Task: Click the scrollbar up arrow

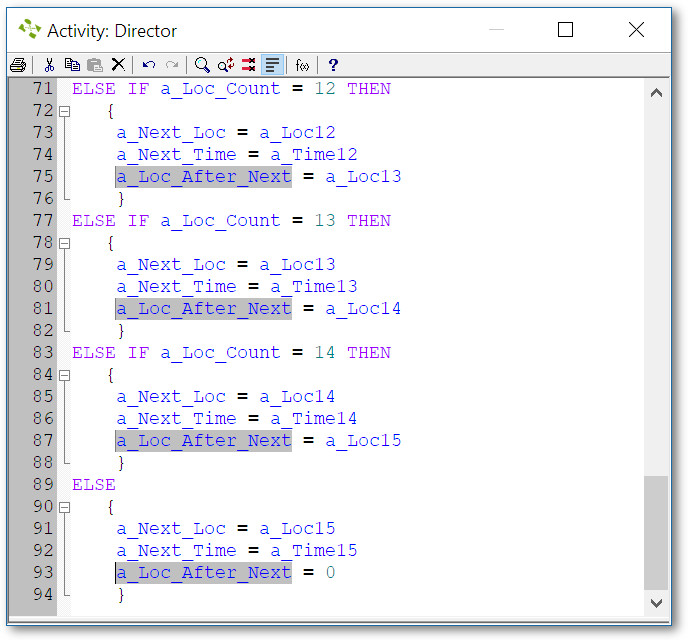Action: pos(656,93)
